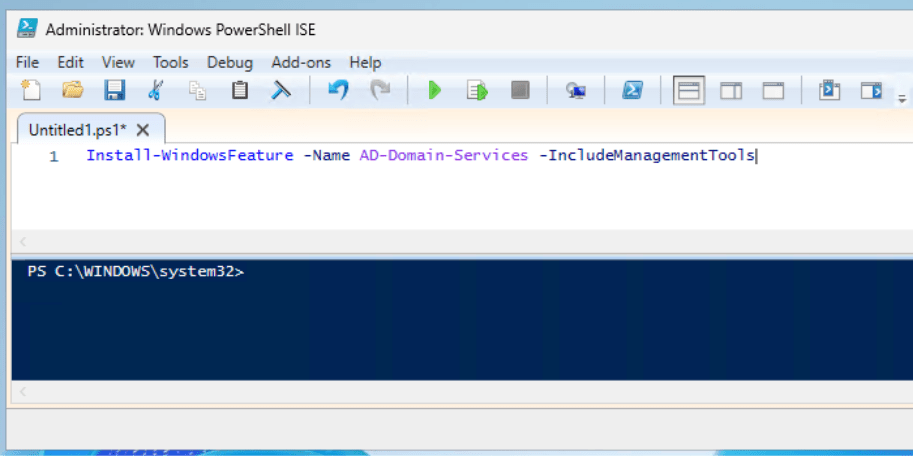Click the Paste clipboard icon
Screen dimensions: 913x456
240,91
